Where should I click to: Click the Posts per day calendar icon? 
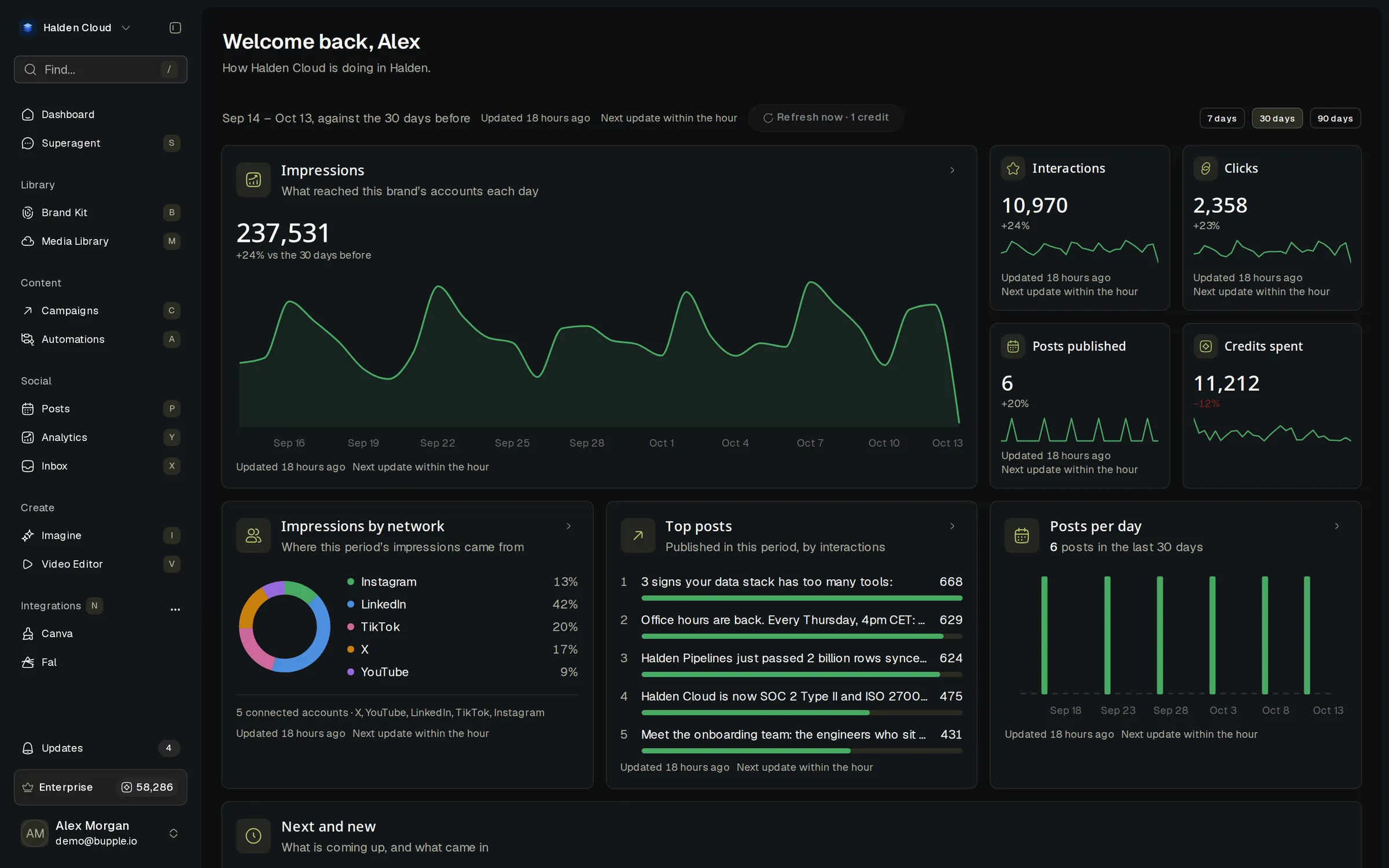point(1022,536)
